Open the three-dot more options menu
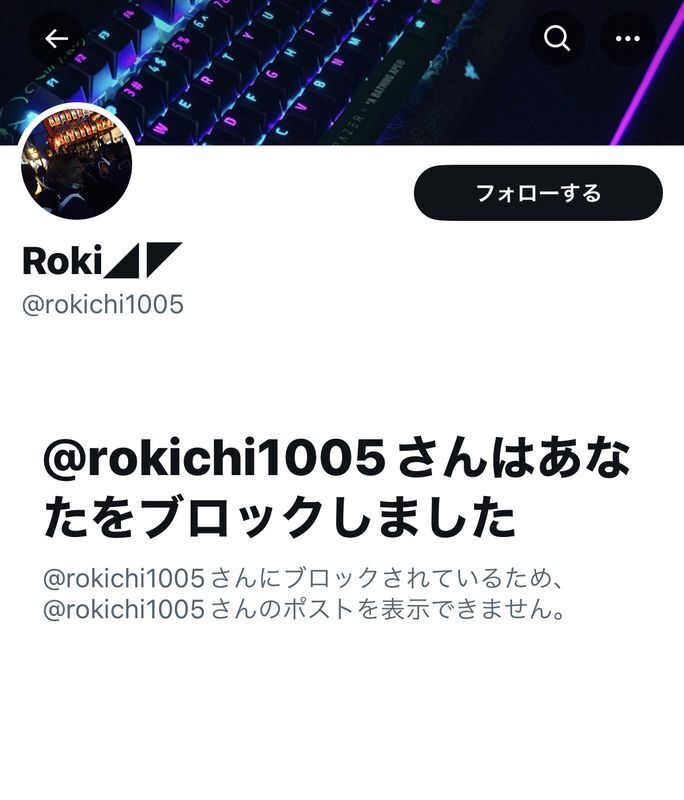The width and height of the screenshot is (684, 800). pyautogui.click(x=627, y=38)
